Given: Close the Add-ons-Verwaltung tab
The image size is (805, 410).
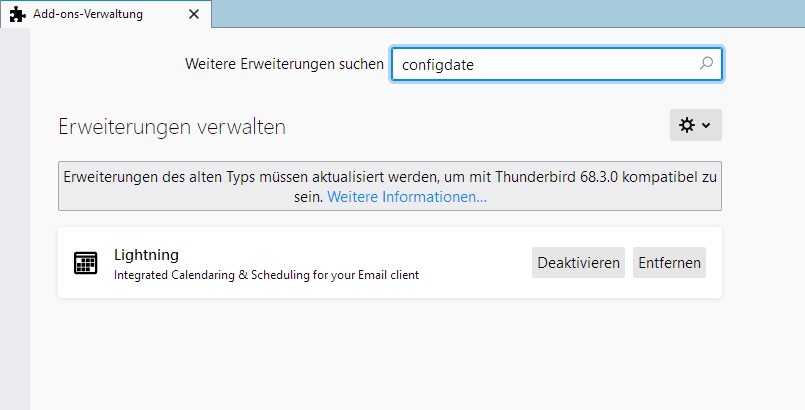Looking at the screenshot, I should click(194, 14).
